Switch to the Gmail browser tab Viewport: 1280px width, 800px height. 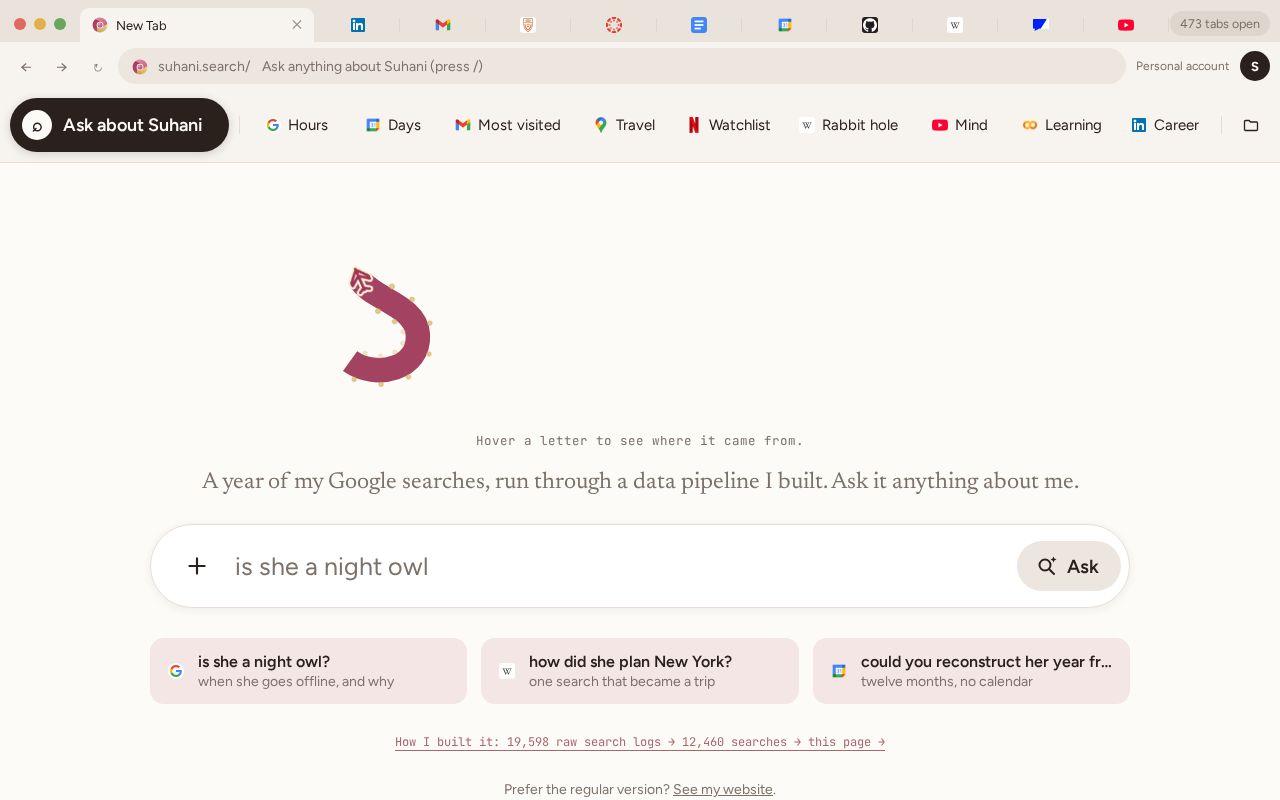click(x=443, y=25)
